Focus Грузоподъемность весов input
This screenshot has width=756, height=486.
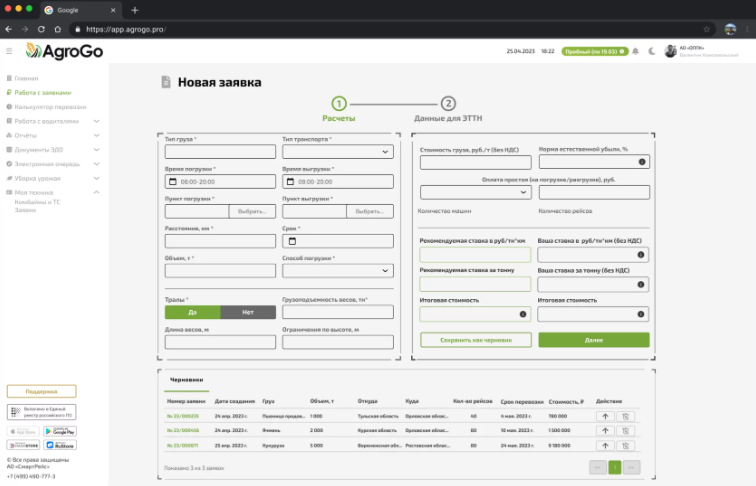point(338,312)
